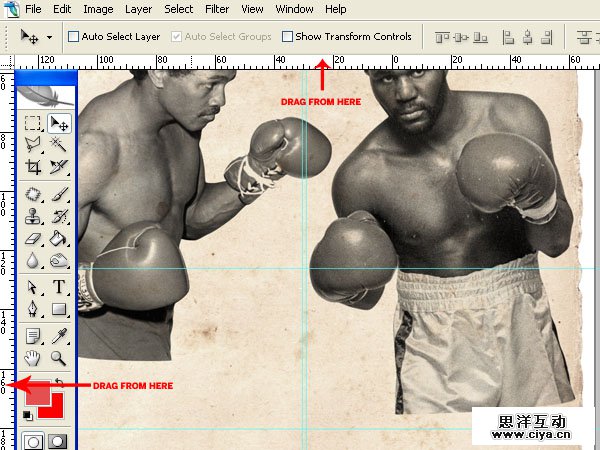Pick the Lasso tool
The image size is (600, 450).
[x=33, y=146]
